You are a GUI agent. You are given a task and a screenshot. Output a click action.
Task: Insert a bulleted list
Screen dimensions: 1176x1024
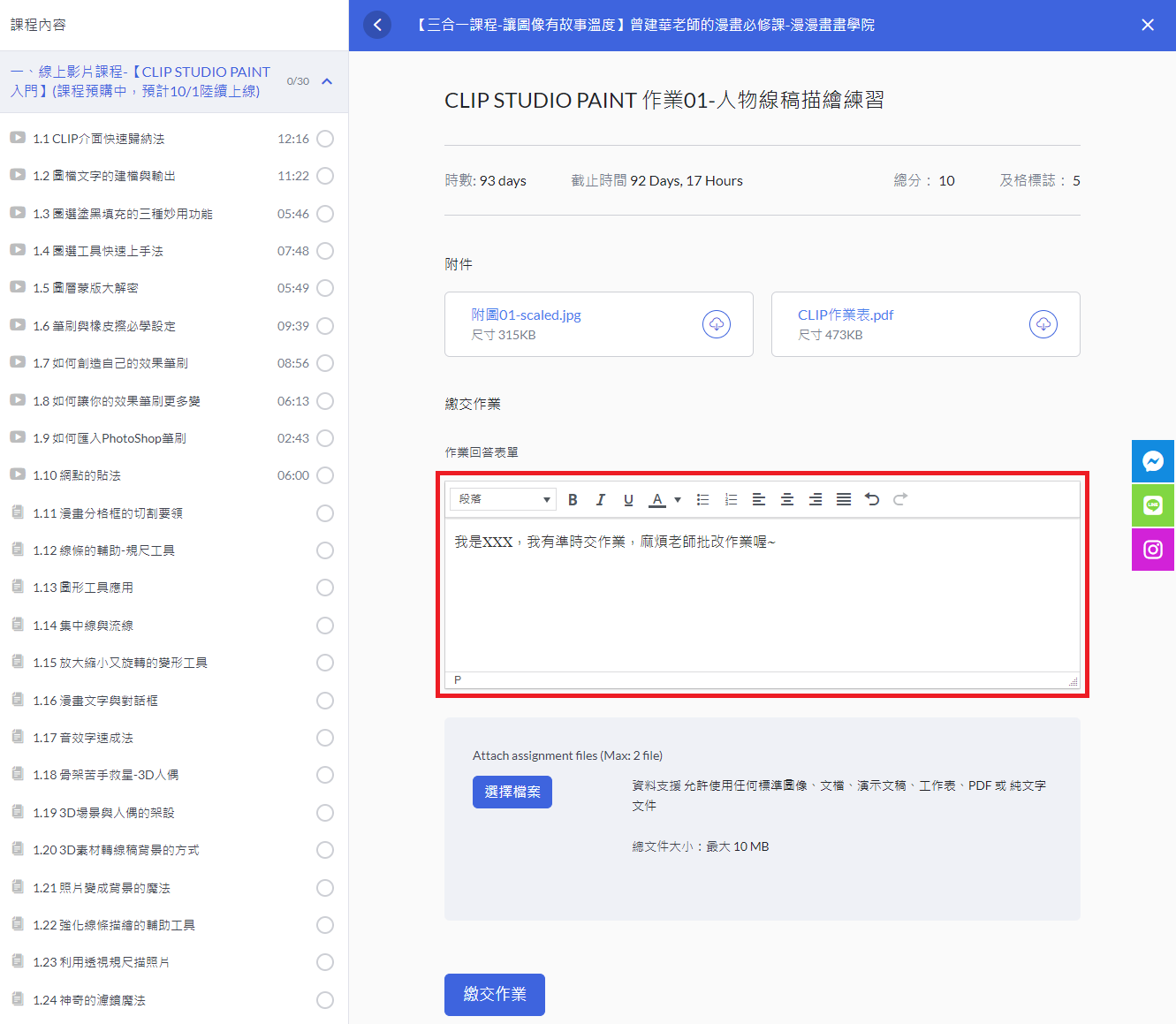[702, 500]
